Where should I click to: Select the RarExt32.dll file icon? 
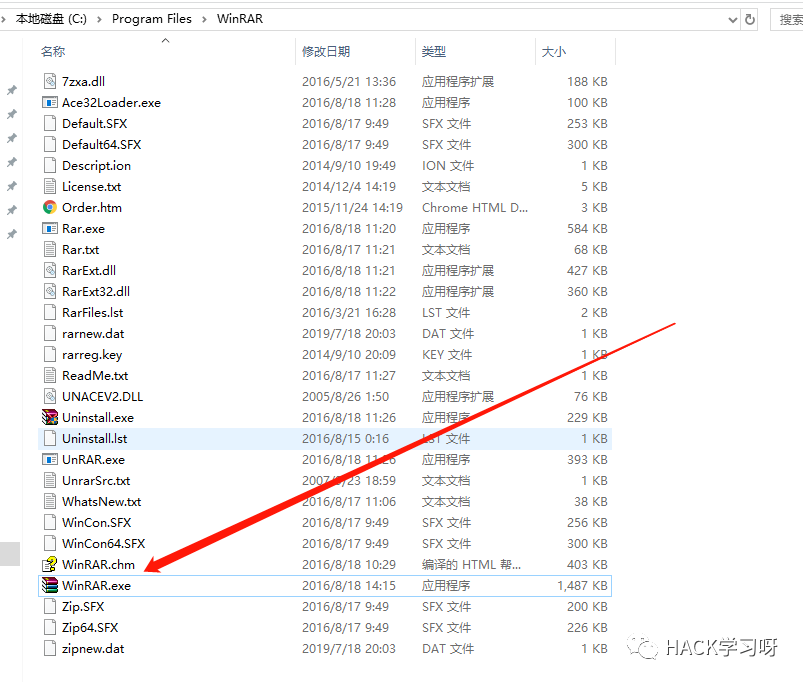[x=50, y=291]
